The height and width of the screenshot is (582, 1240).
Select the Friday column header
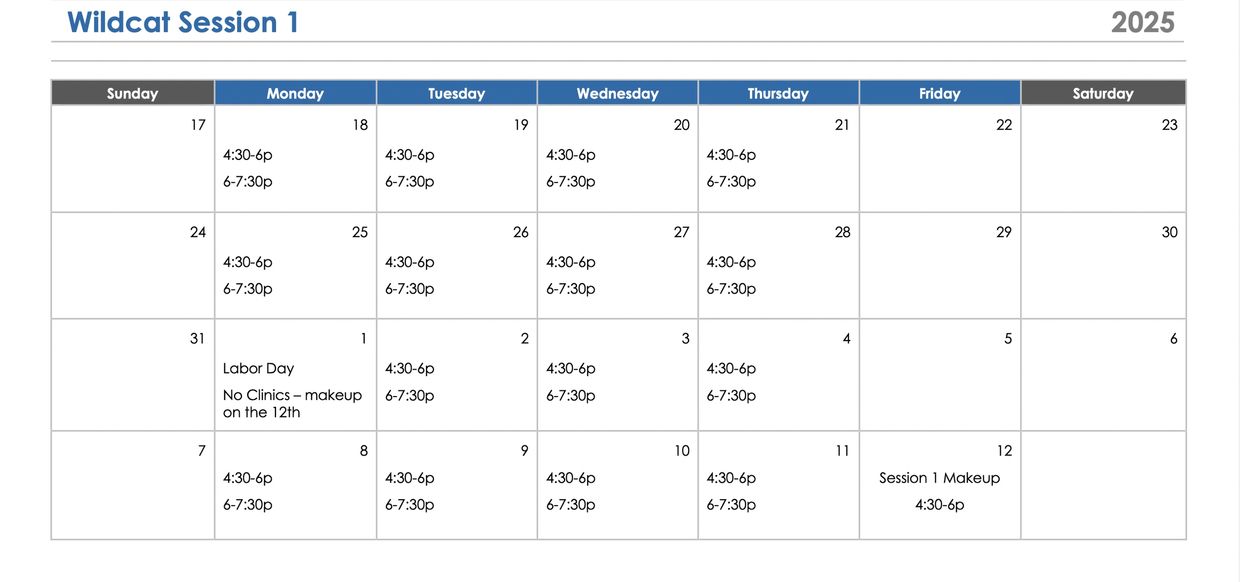939,93
